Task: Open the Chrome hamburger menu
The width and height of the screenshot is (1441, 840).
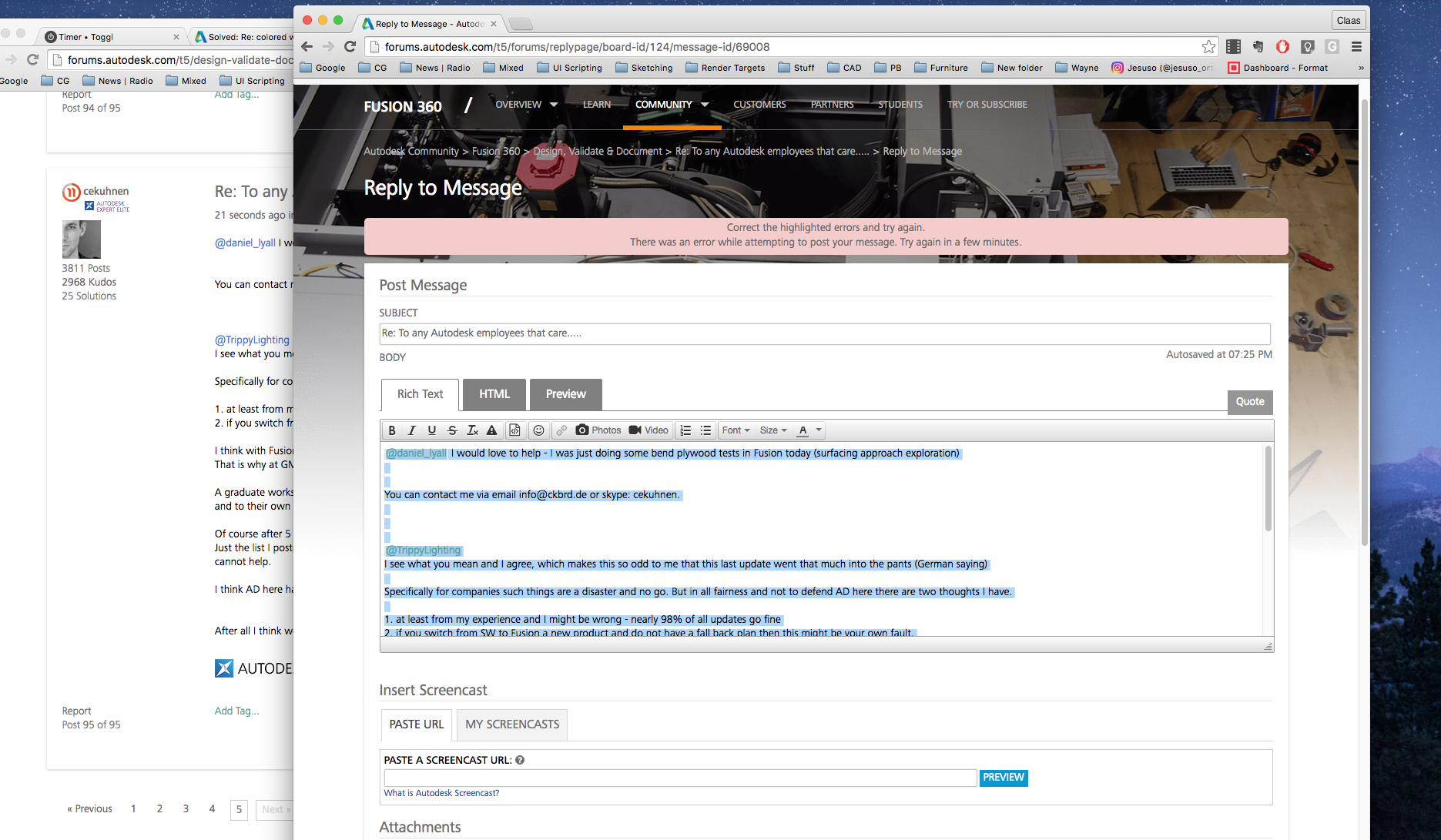Action: click(1356, 47)
